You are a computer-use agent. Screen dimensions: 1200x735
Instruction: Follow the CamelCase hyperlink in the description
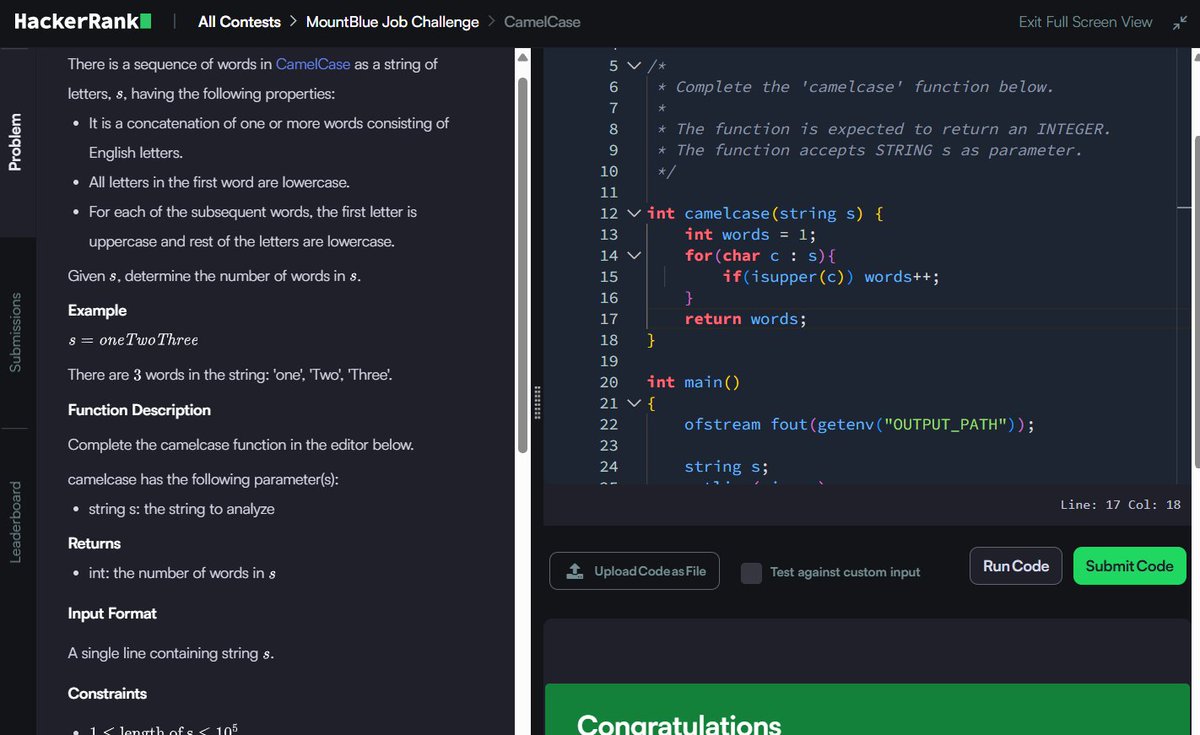313,64
